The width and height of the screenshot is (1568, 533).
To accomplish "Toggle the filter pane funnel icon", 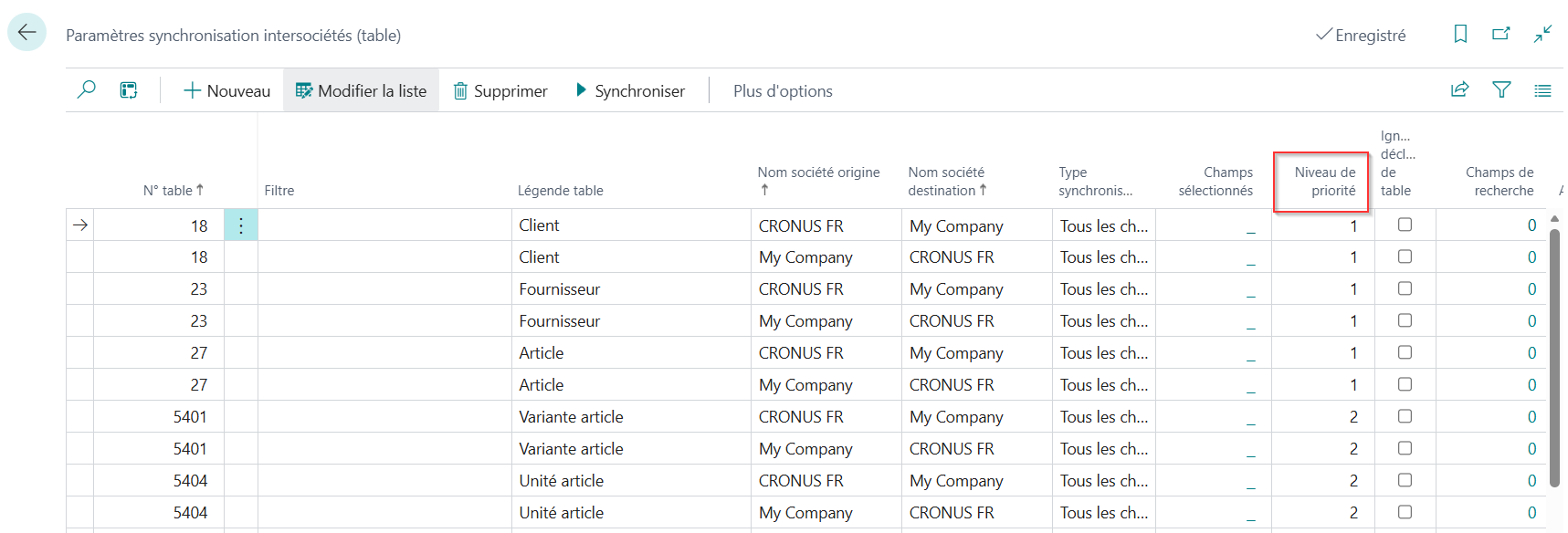I will point(1501,89).
